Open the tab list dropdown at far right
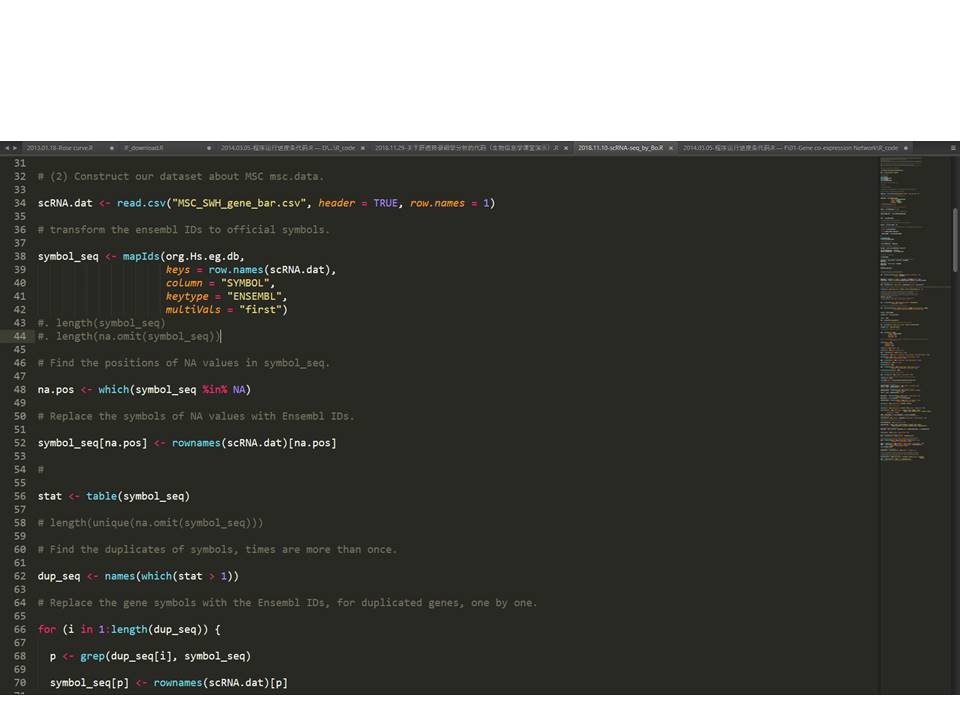The image size is (960, 720). click(953, 148)
